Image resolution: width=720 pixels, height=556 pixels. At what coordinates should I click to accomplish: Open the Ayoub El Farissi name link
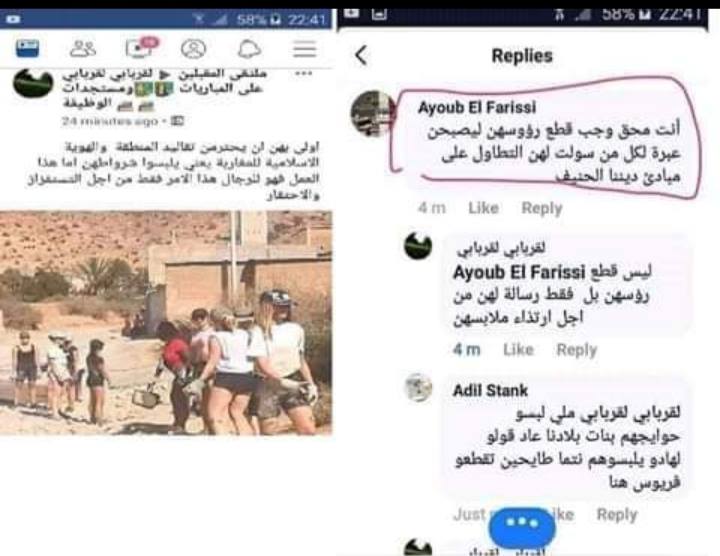477,107
